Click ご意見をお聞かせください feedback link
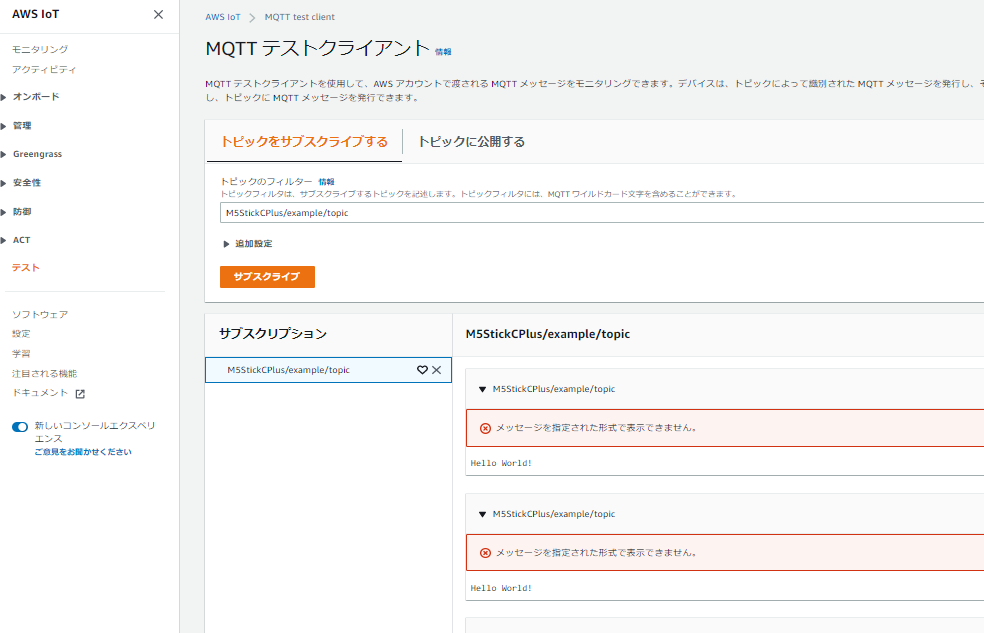984x633 pixels. point(83,452)
